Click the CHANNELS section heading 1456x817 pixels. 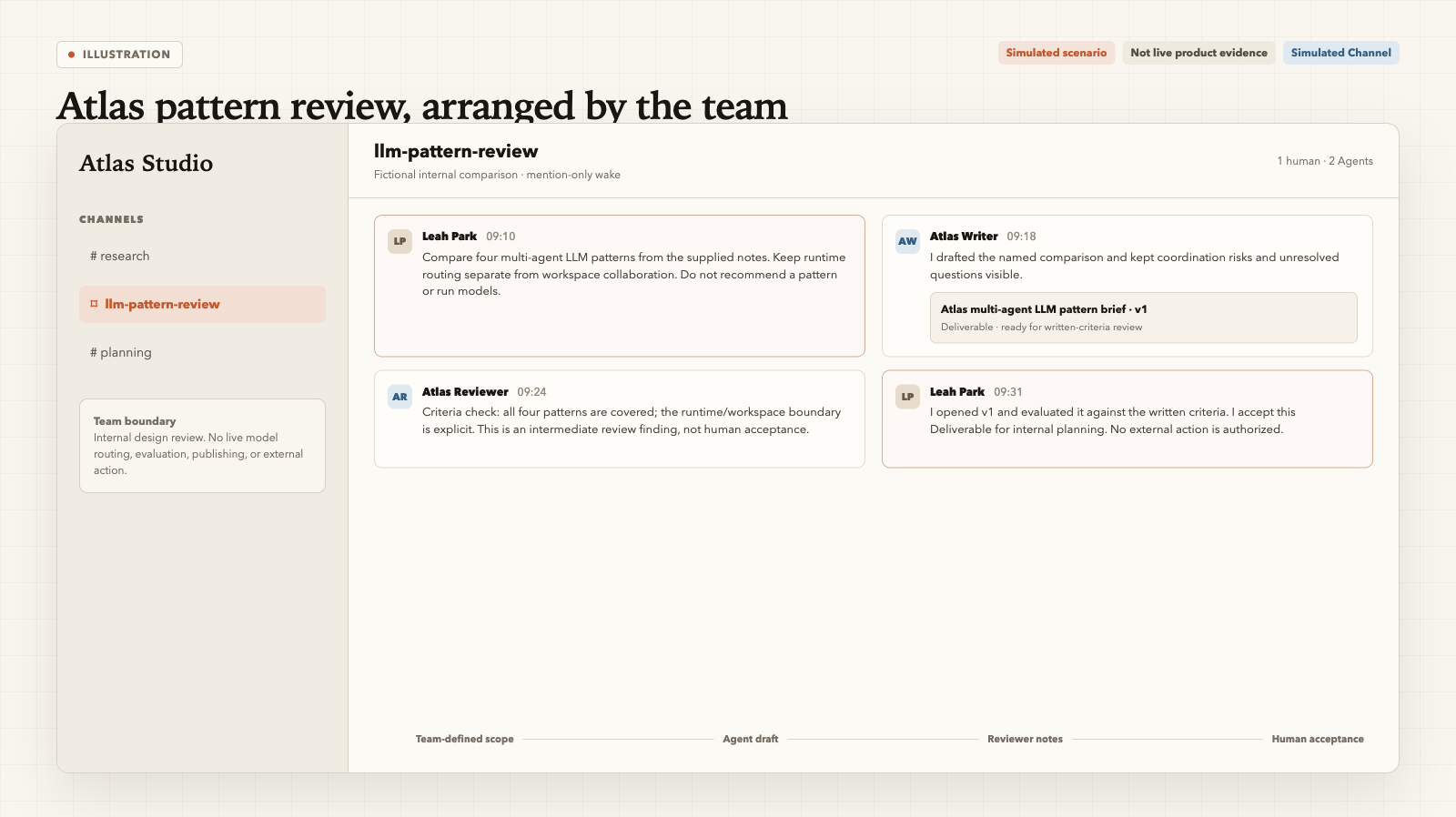tap(111, 219)
